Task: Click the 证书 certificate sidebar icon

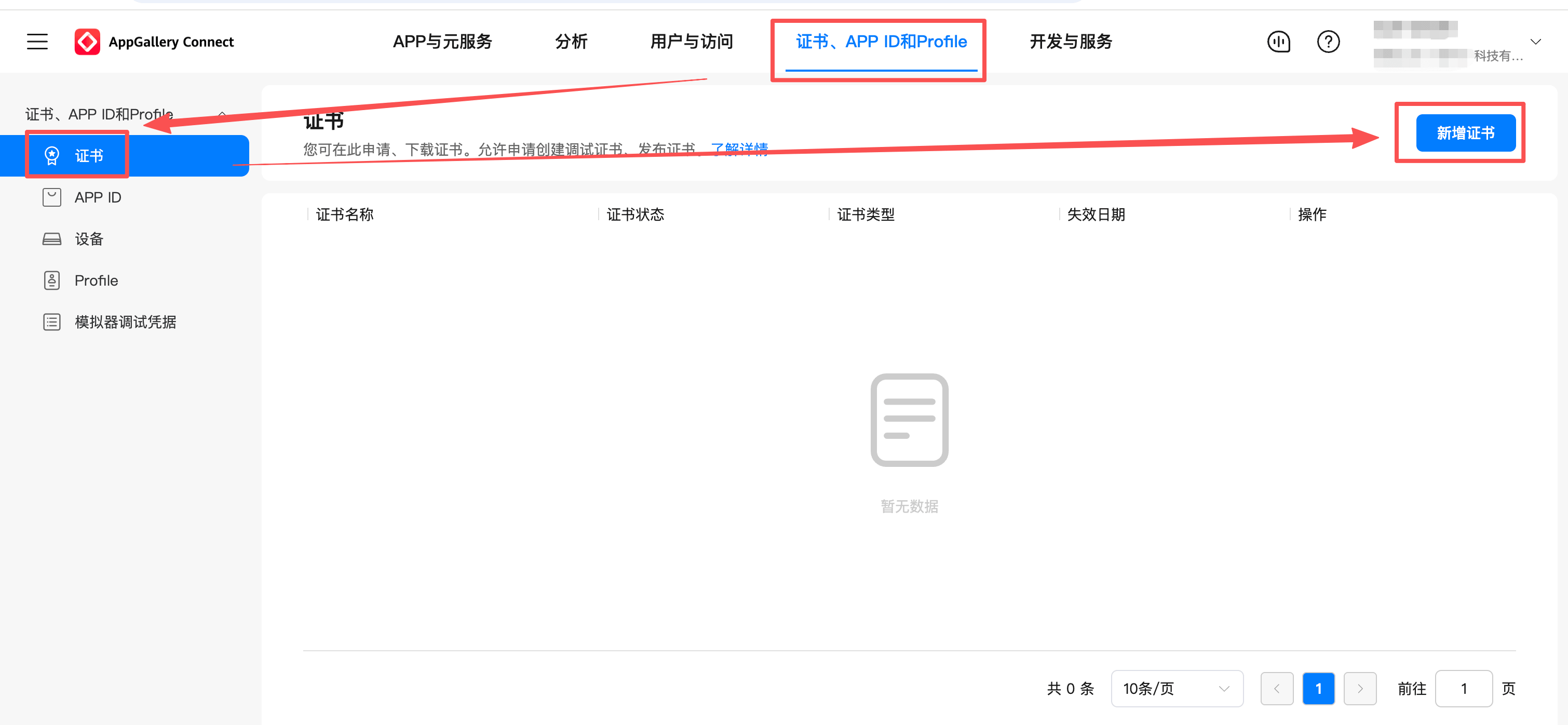Action: pyautogui.click(x=52, y=156)
